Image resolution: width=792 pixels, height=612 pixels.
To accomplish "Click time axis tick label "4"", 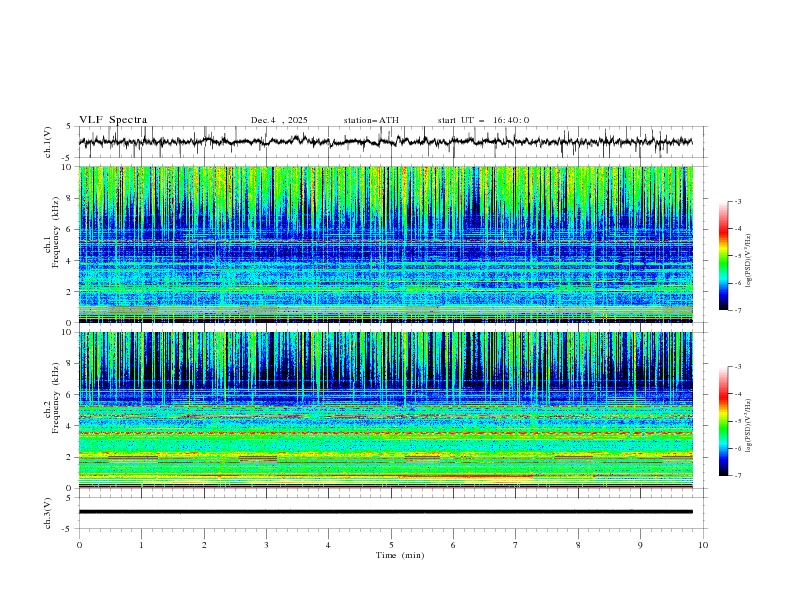I will tap(328, 545).
